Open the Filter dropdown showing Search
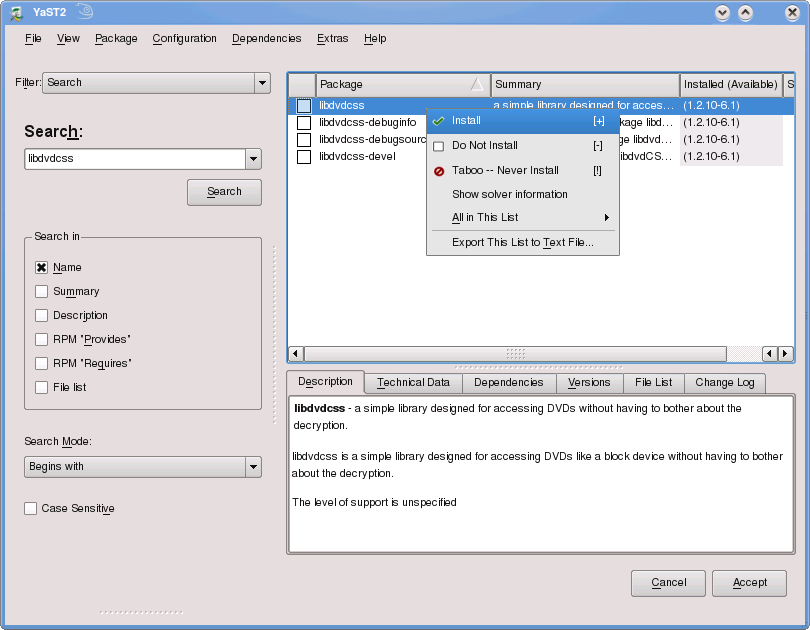 156,83
